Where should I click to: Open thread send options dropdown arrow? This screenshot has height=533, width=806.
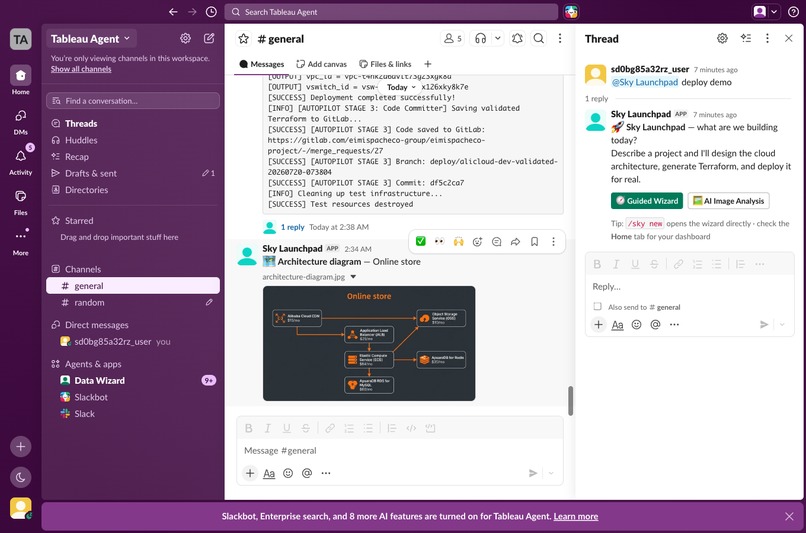pyautogui.click(x=782, y=324)
